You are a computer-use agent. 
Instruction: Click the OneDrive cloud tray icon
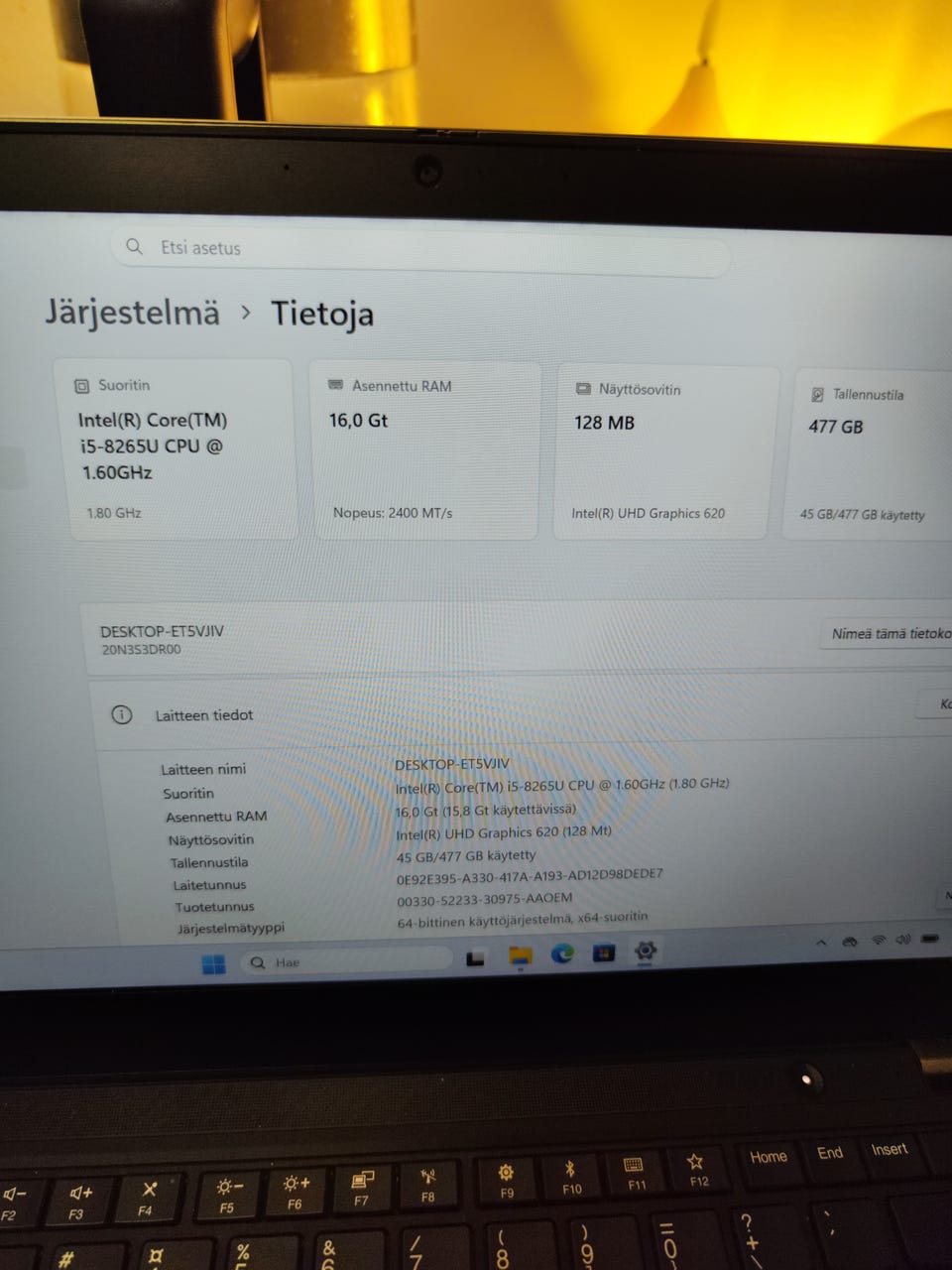[850, 942]
